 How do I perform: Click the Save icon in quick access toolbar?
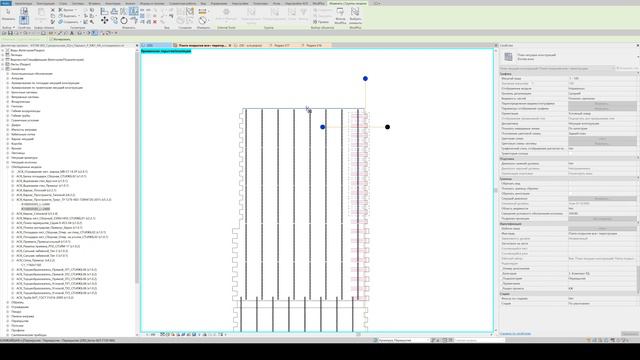[x=10, y=33]
